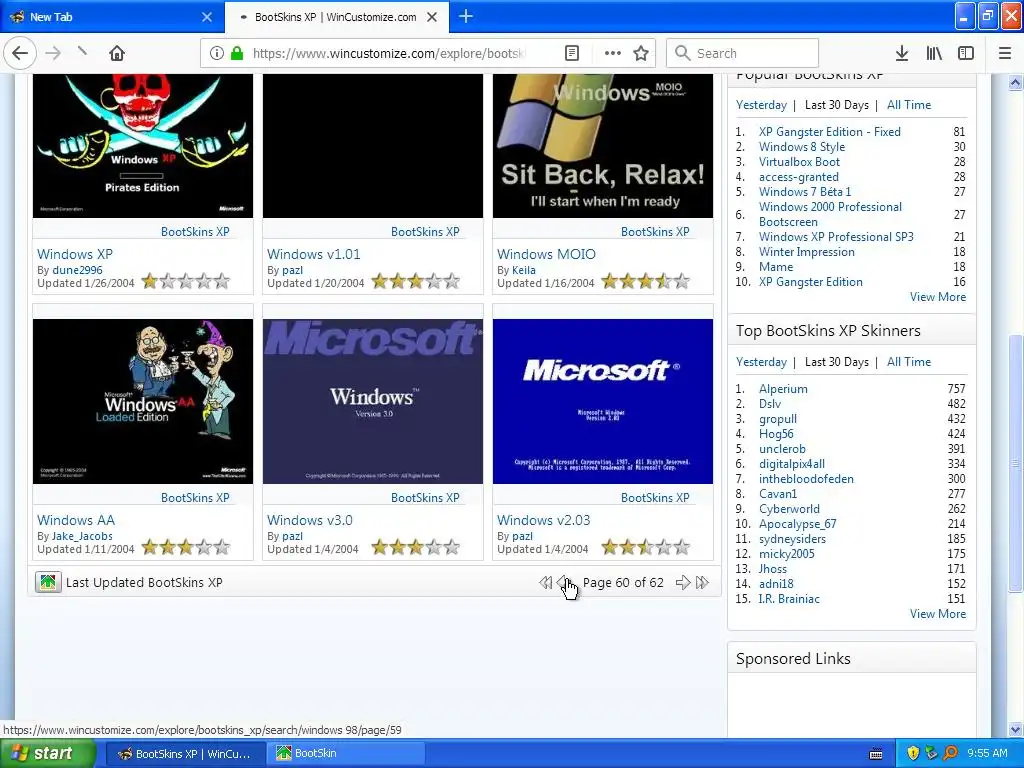
Task: Open the Windows AA Loaded Edition thumbnail
Action: (142, 401)
